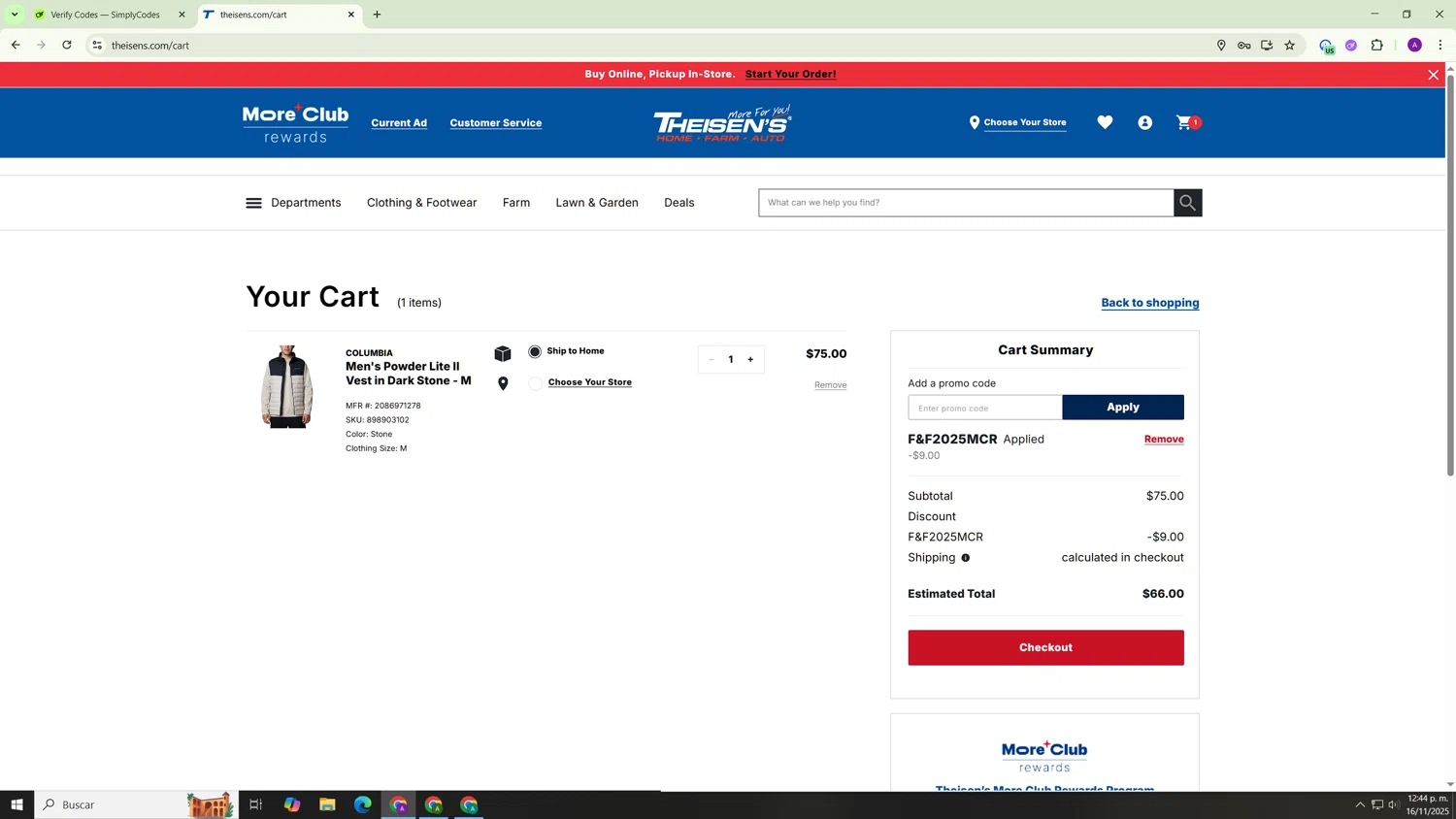Open the Chrome three-dot menu
Screen dimensions: 1456x819
[1440, 46]
